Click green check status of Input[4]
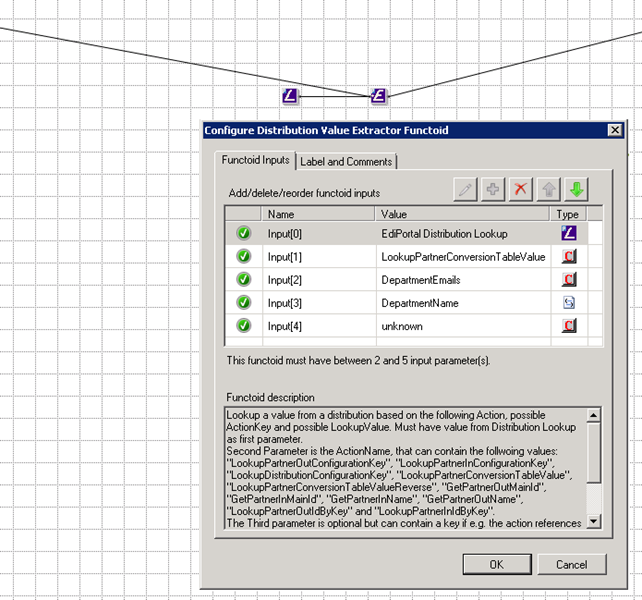Screen dimensions: 642x600 243,325
